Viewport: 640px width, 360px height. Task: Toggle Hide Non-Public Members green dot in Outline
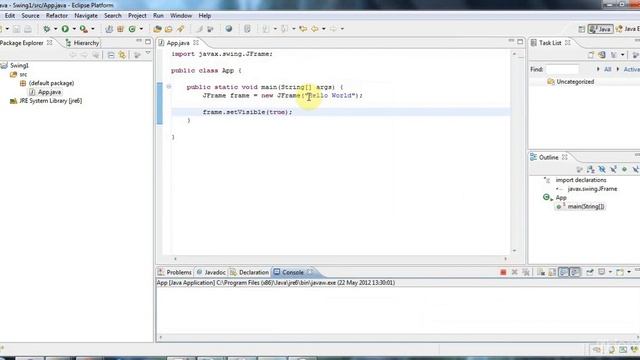[624, 169]
